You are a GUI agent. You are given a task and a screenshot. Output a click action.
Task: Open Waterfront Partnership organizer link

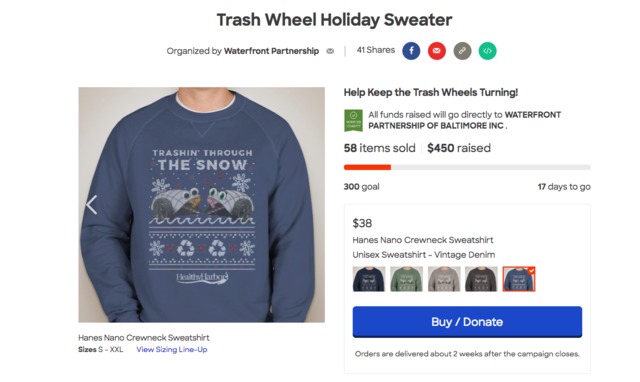pos(271,51)
